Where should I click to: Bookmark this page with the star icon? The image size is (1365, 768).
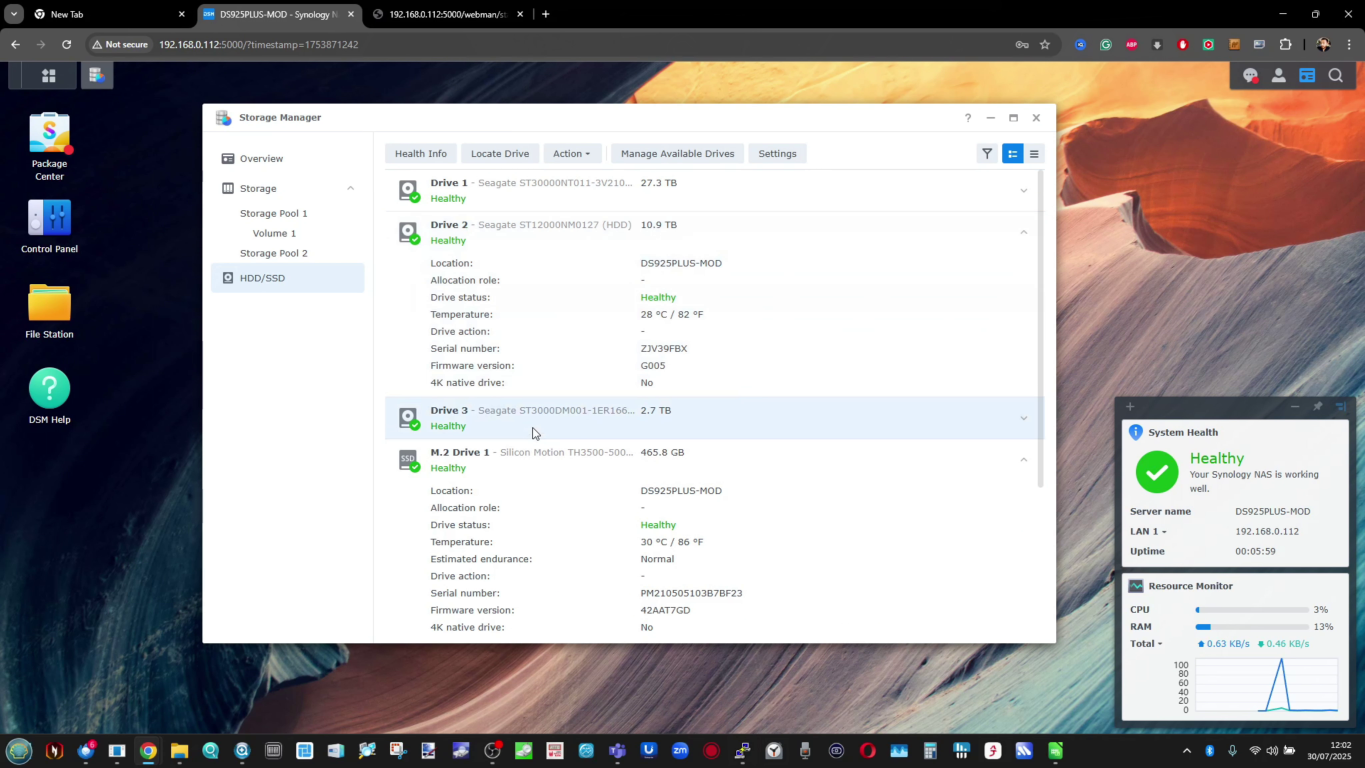coord(1045,44)
